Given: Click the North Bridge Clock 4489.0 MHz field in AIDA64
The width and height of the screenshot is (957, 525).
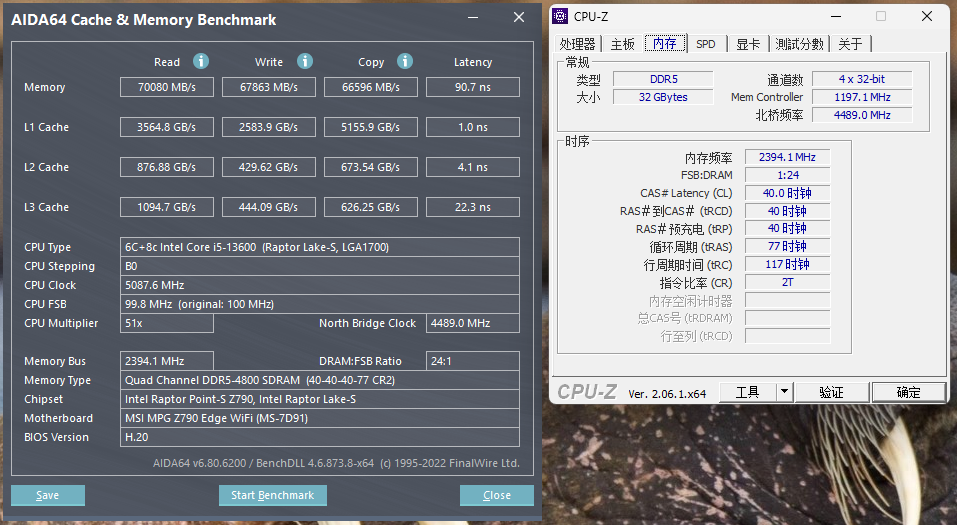Looking at the screenshot, I should coord(472,323).
